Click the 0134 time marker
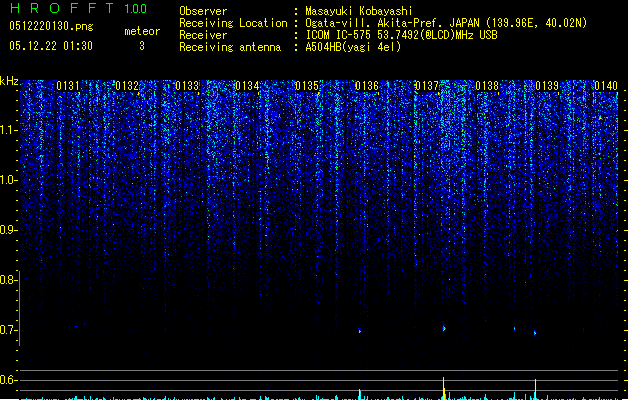The height and width of the screenshot is (400, 629). [x=247, y=86]
